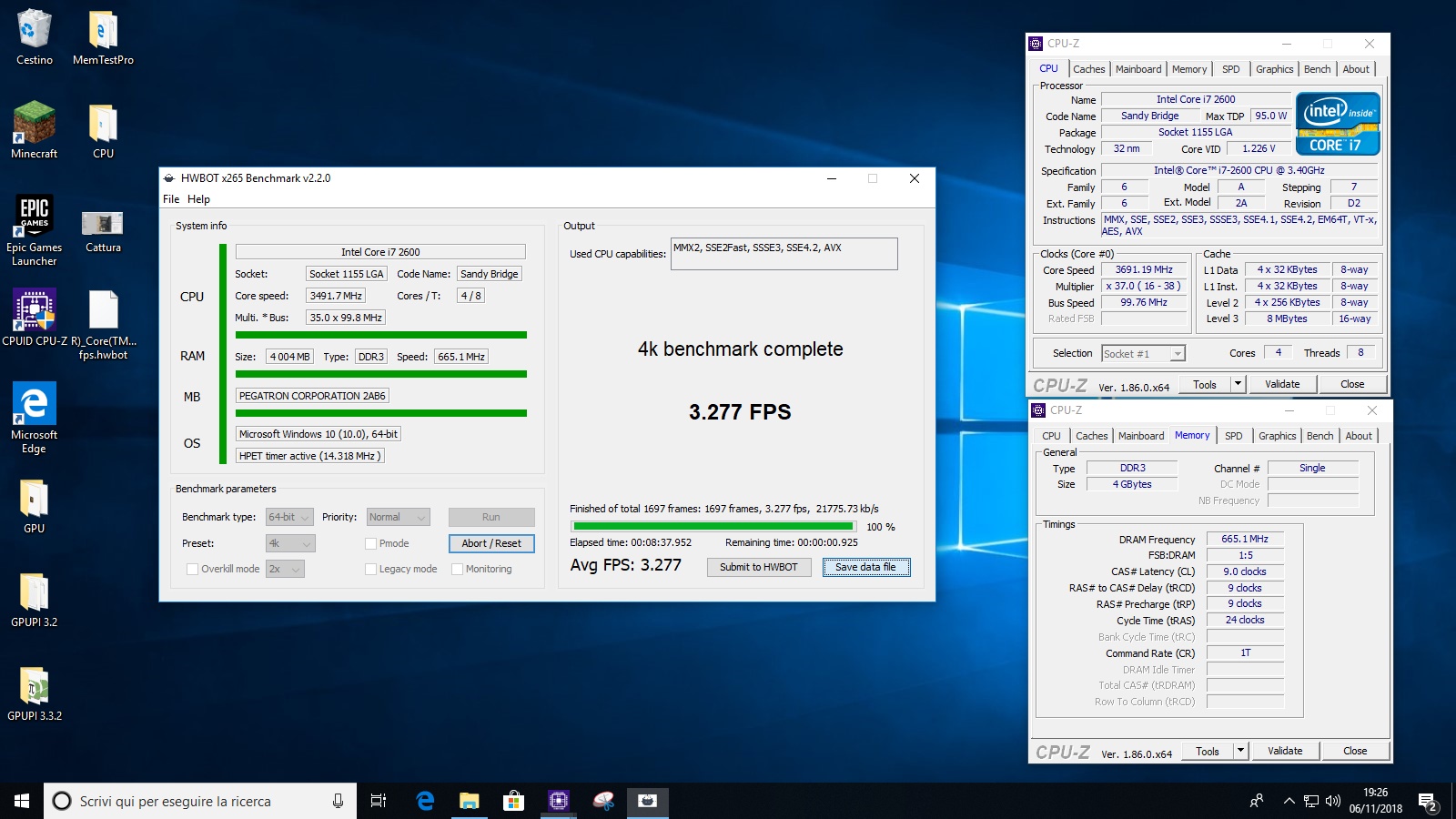Enable the Legacy mode checkbox

(371, 569)
